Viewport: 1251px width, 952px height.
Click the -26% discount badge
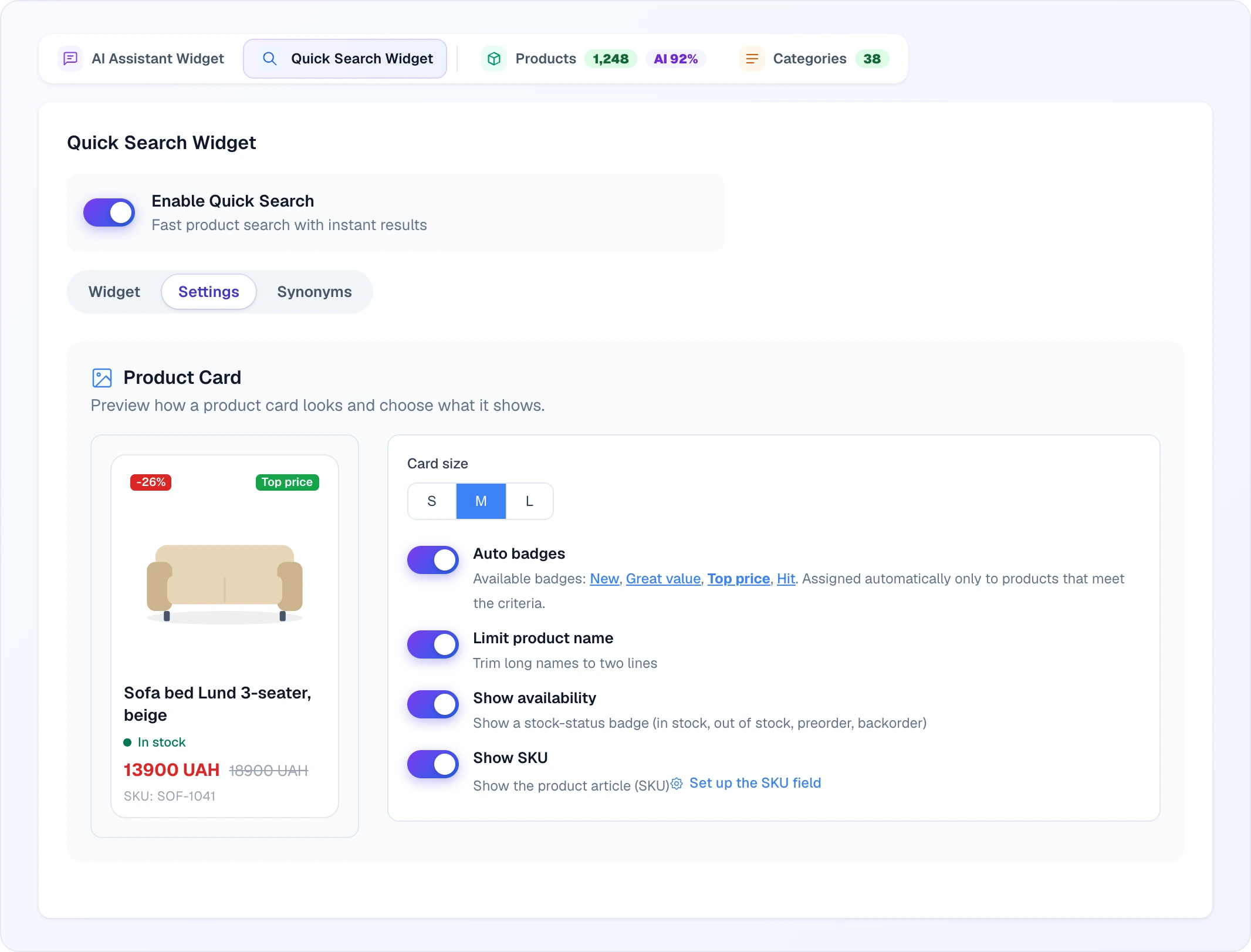pos(151,482)
